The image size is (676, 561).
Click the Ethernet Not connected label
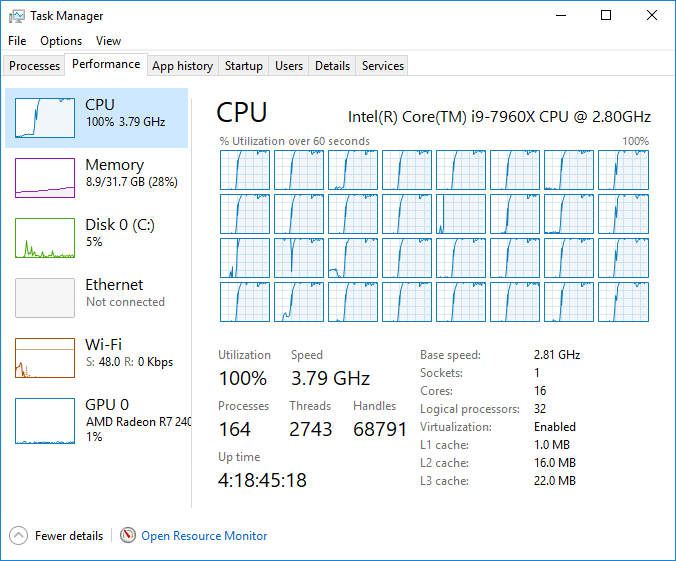125,293
